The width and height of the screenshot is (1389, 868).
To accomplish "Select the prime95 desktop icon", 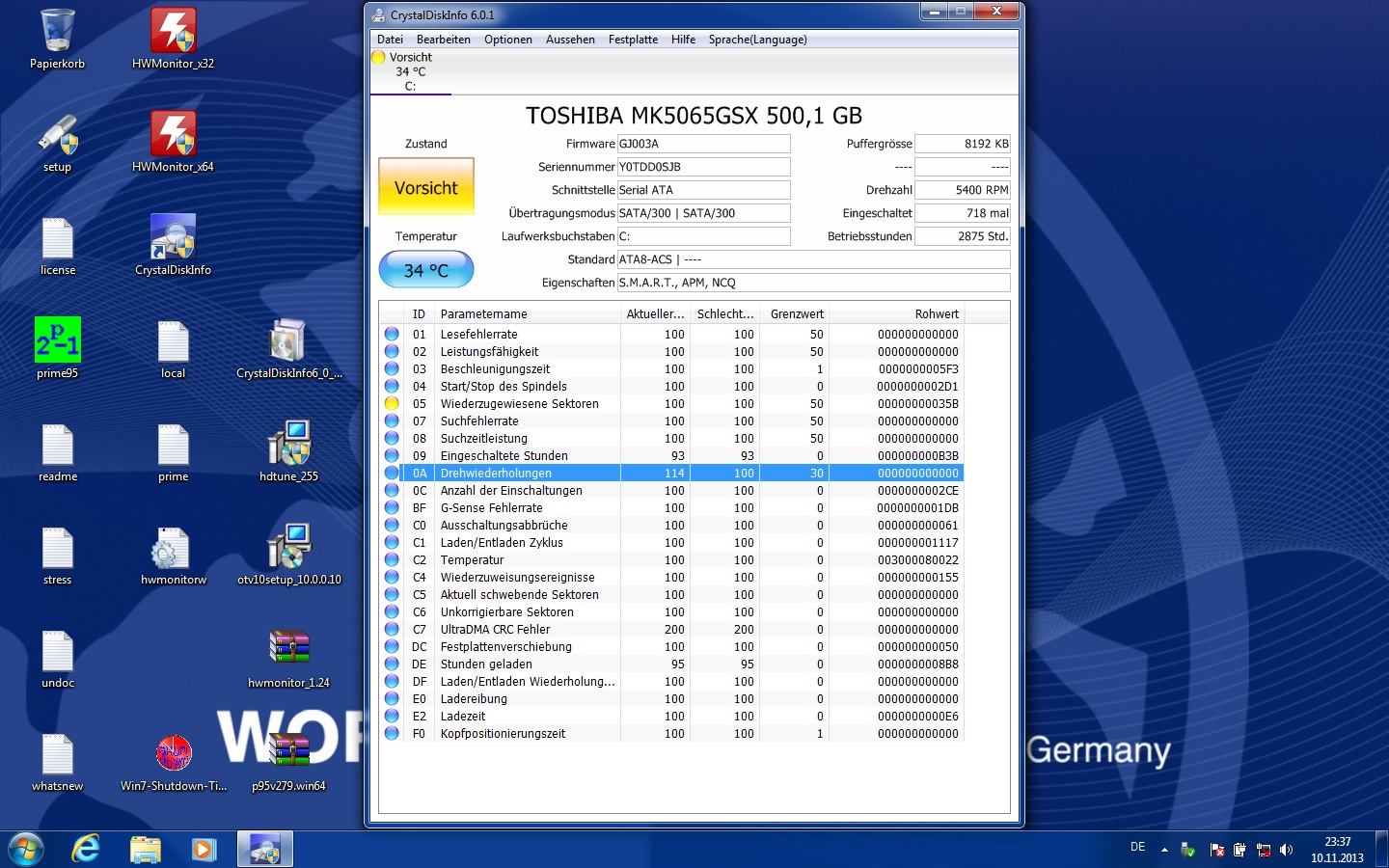I will 57,348.
